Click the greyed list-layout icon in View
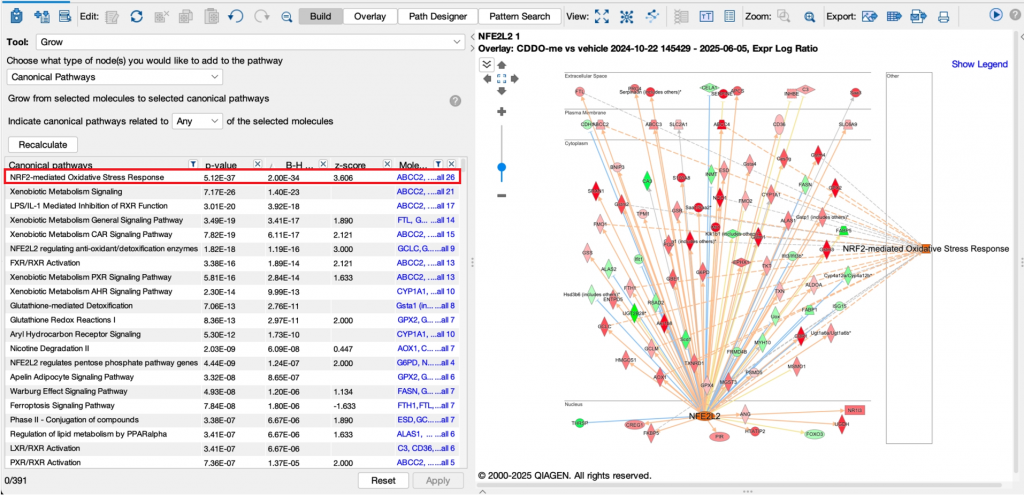Screen dimensions: 1024x495 coord(682,16)
